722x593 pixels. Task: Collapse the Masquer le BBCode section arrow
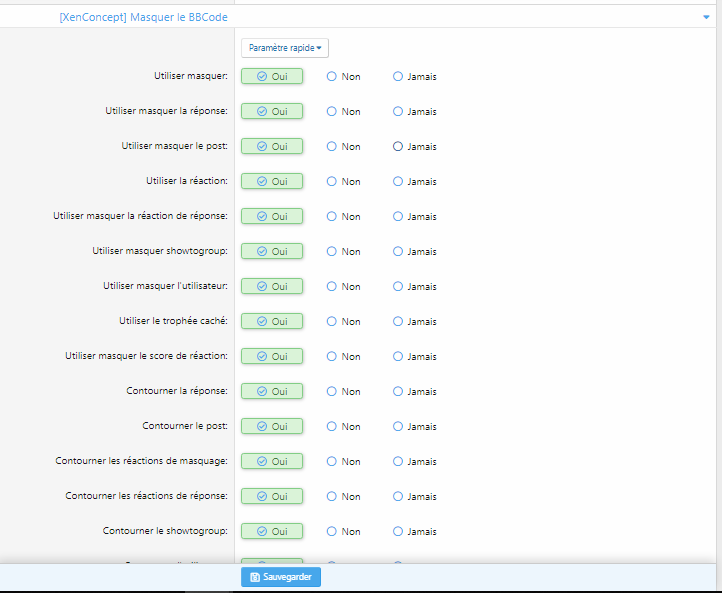click(x=707, y=17)
